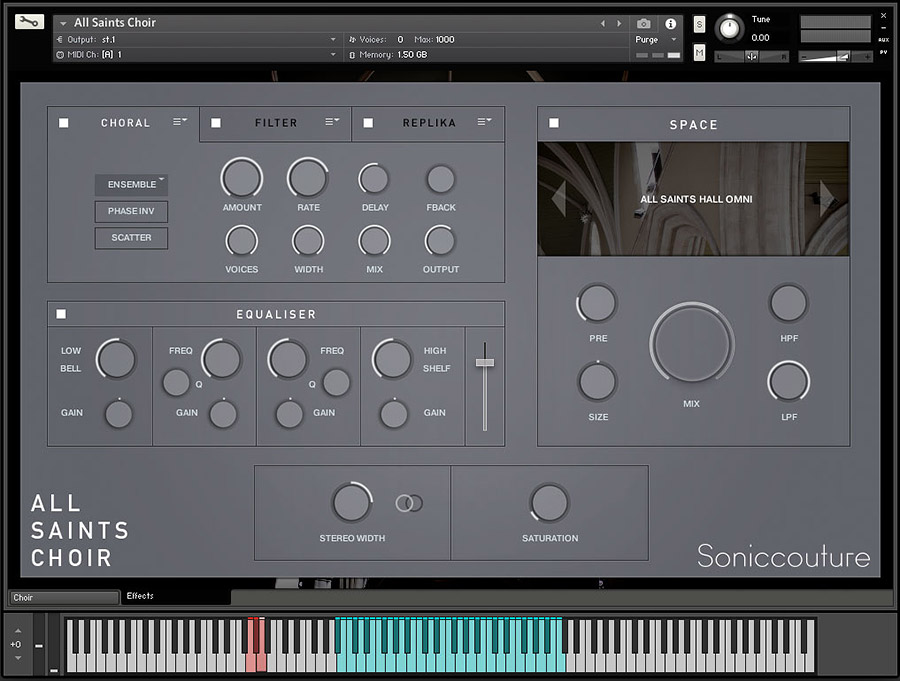Open the instrument info via the i icon
Image resolution: width=900 pixels, height=681 pixels.
tap(672, 23)
